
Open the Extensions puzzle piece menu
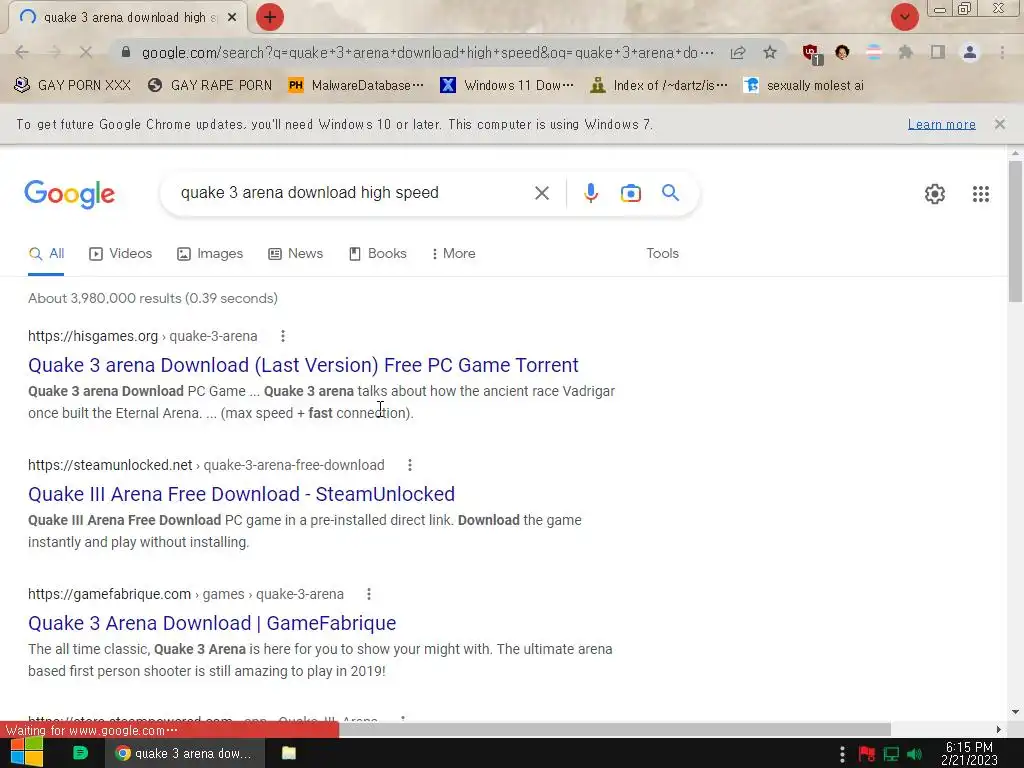click(x=905, y=52)
